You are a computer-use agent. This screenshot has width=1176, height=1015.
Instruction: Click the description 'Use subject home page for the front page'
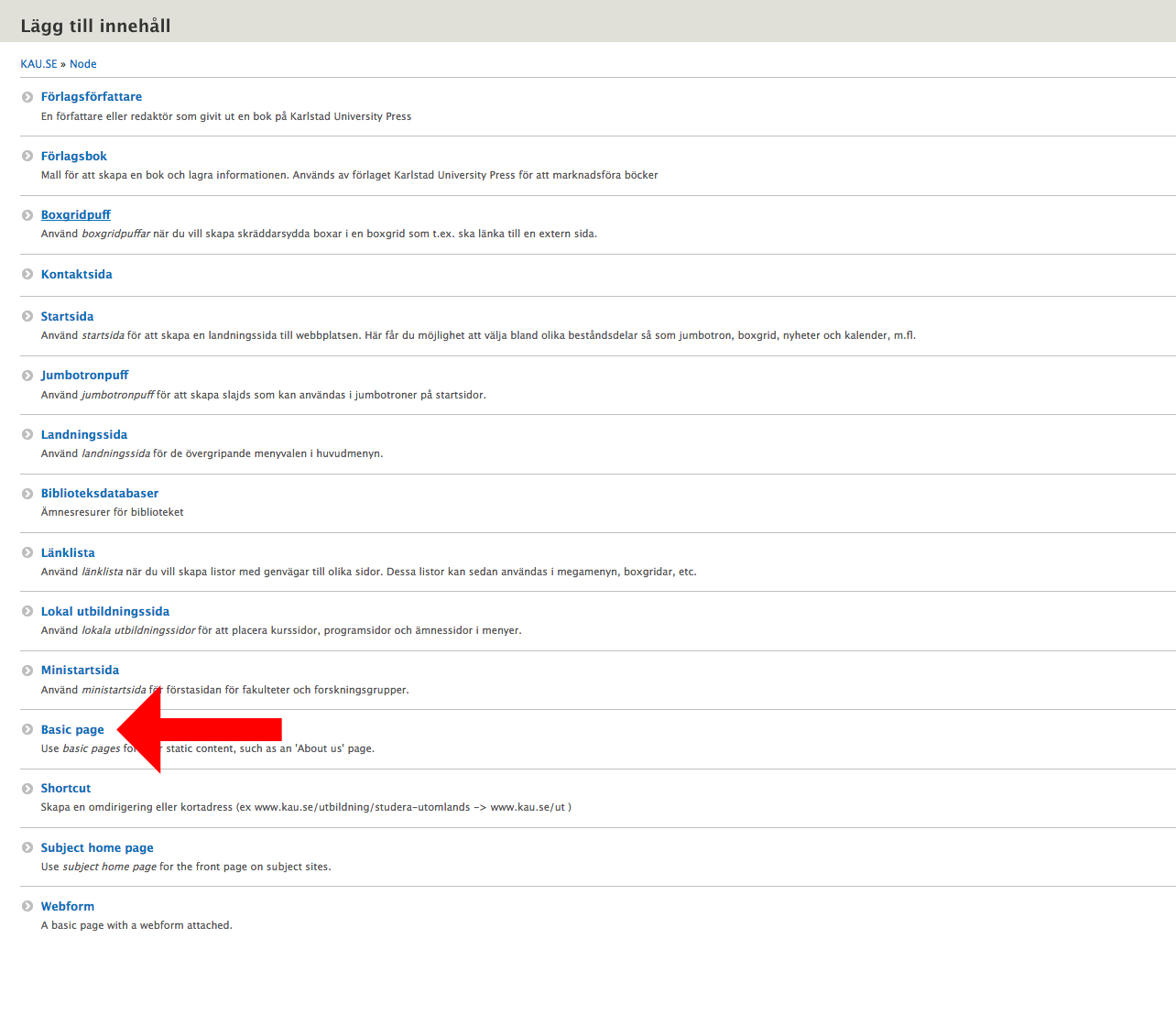pos(186,867)
